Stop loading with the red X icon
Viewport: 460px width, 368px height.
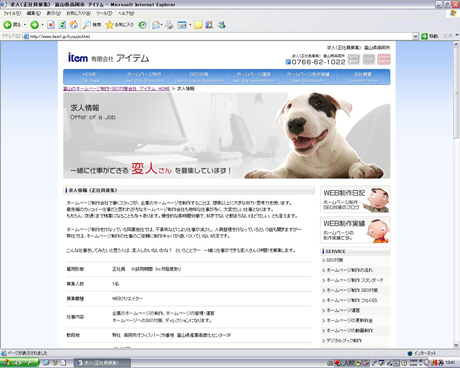click(51, 25)
